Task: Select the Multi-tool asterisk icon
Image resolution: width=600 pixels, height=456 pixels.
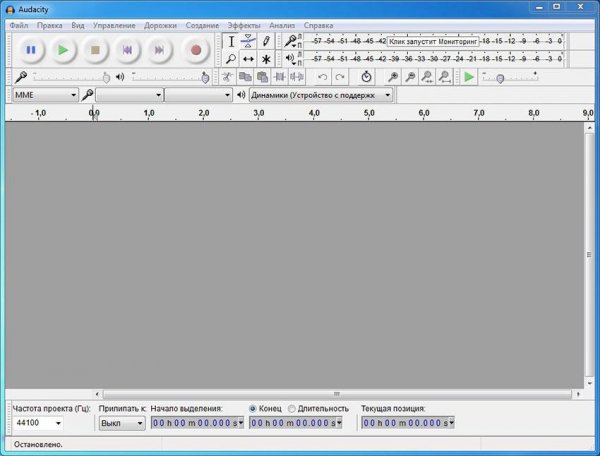Action: click(x=266, y=59)
